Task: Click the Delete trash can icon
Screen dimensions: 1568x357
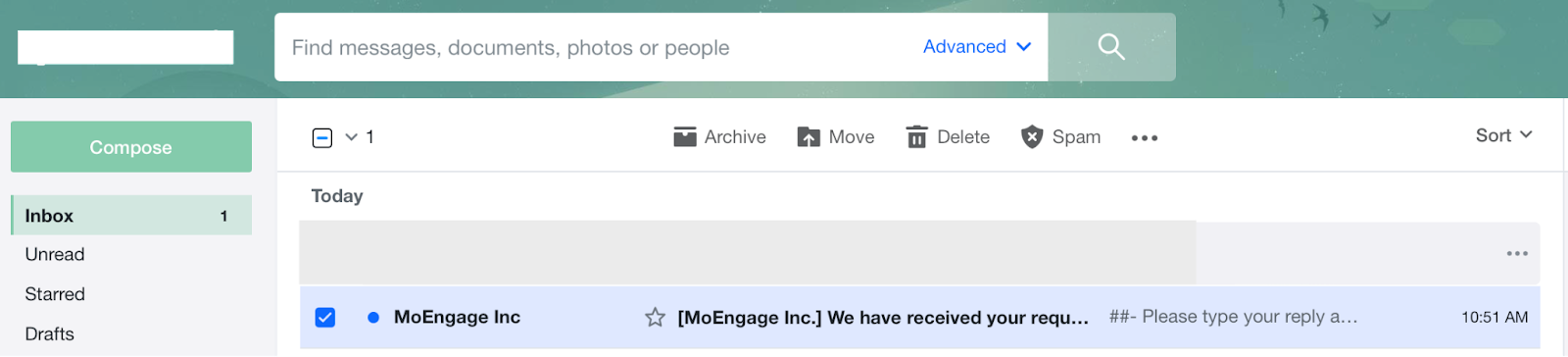Action: click(916, 137)
